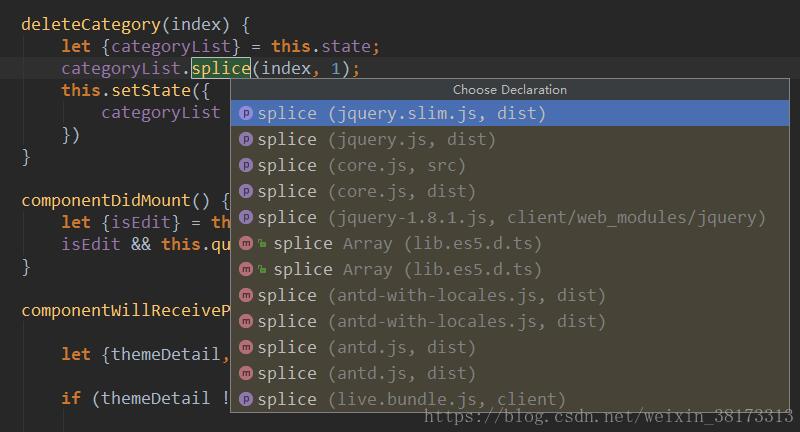Click index argument inside splice call
The height and width of the screenshot is (432, 800).
point(286,68)
